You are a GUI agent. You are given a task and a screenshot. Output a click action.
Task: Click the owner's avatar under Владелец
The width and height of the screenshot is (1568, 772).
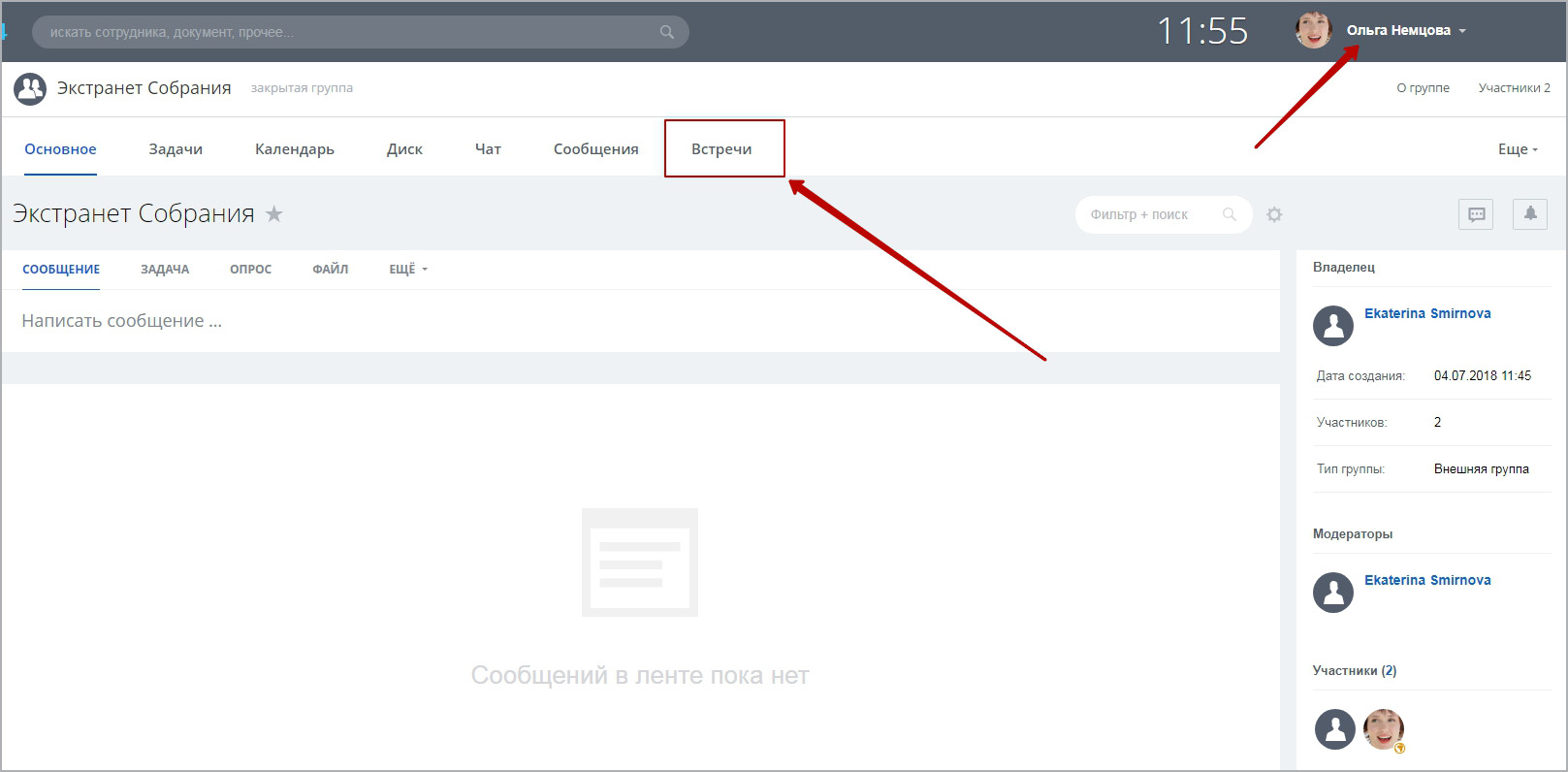(1332, 326)
